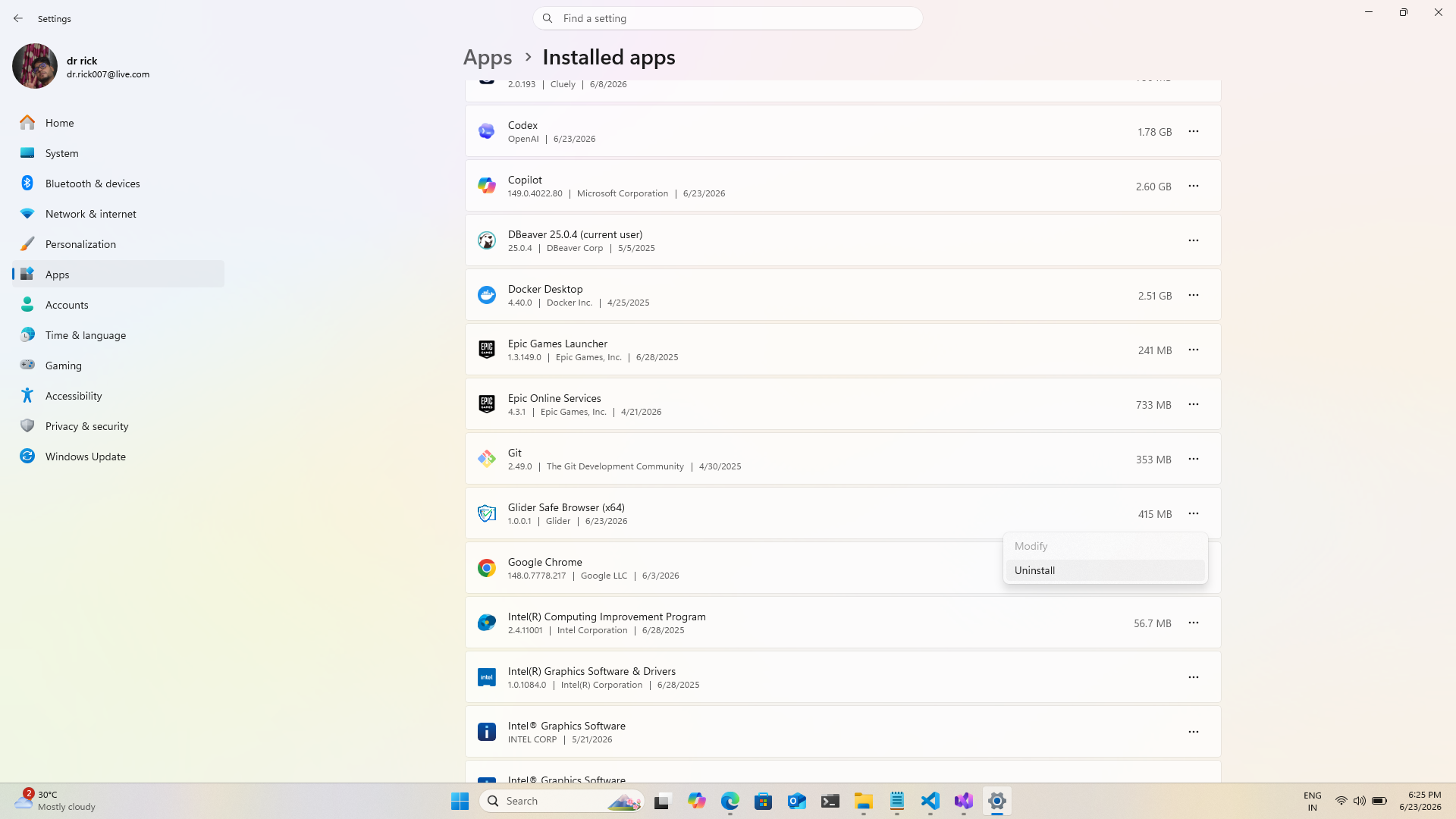Image resolution: width=1456 pixels, height=819 pixels.
Task: Click the Glider Safe Browser shield icon
Action: click(x=486, y=513)
